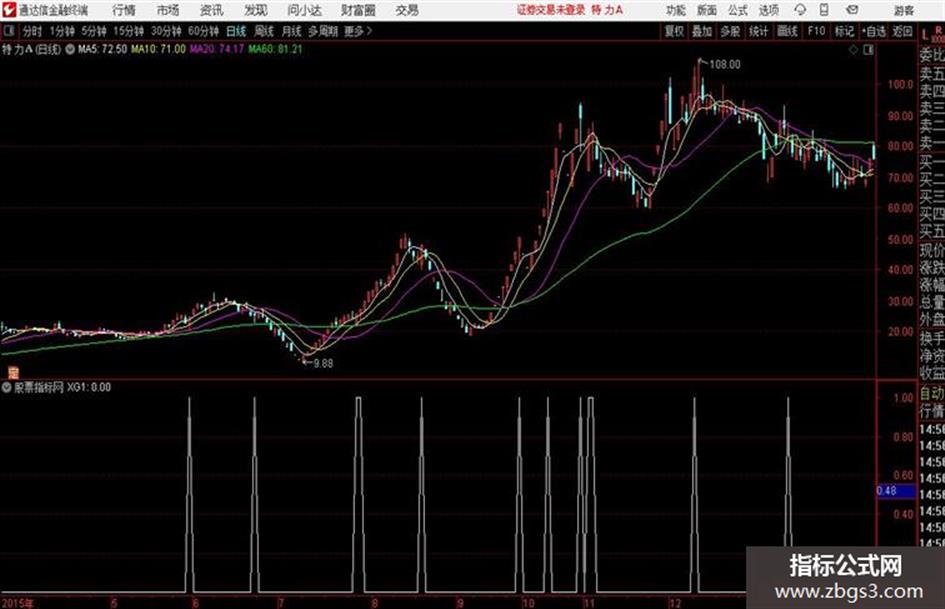Open the 选项 menu
945x609 pixels.
click(x=769, y=10)
